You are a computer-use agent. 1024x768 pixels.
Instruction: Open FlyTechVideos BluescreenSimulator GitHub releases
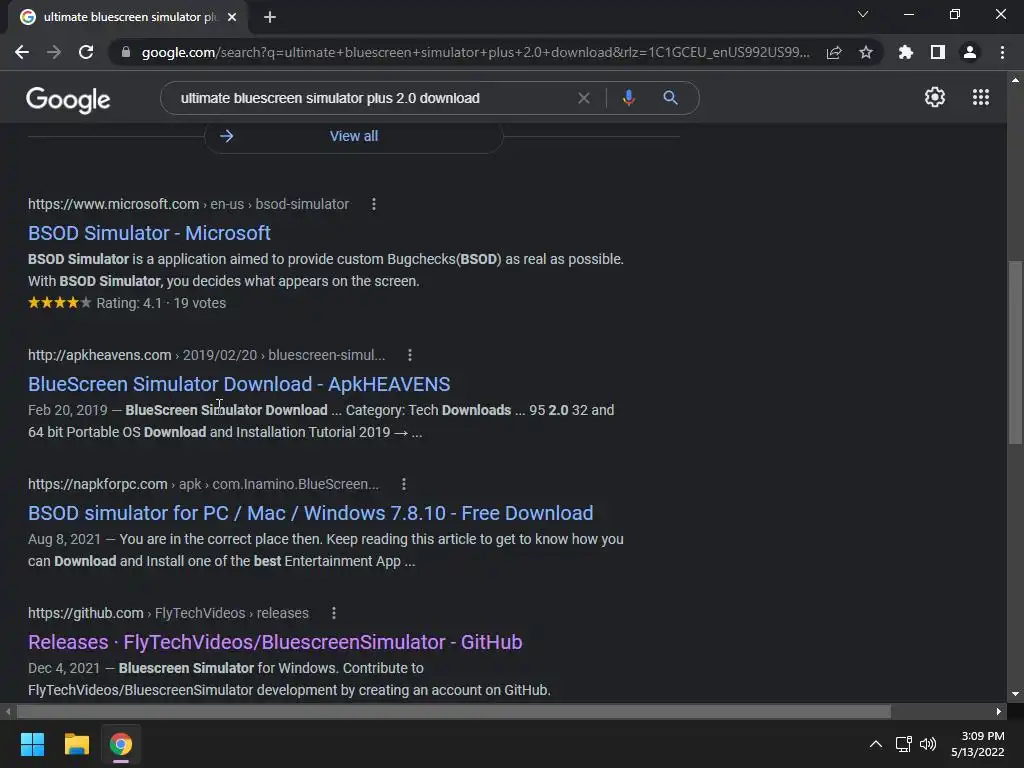[275, 642]
